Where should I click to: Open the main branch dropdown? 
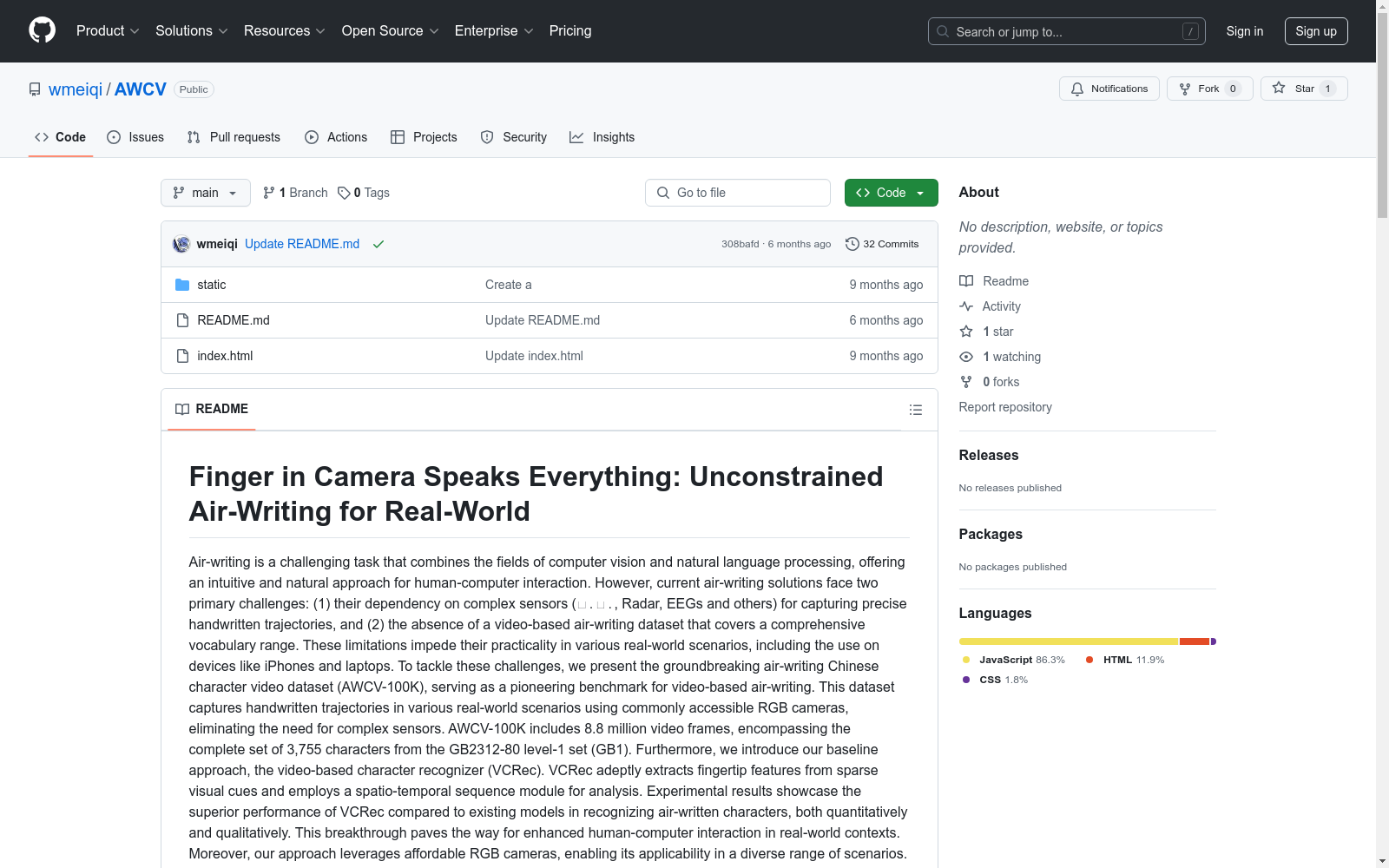pos(206,193)
